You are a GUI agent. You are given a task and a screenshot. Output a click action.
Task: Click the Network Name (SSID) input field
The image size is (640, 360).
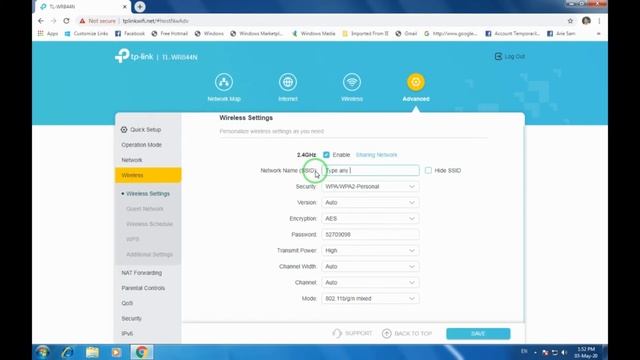pyautogui.click(x=370, y=170)
